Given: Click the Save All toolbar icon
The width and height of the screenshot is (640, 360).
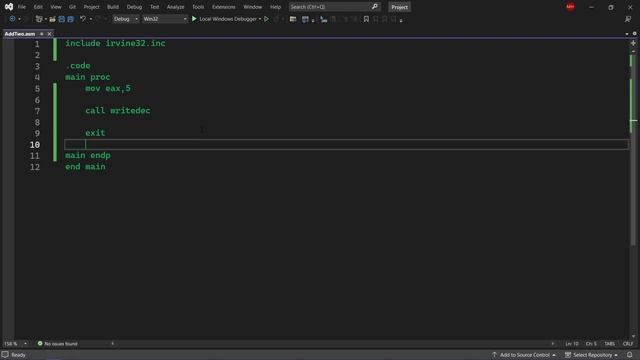Looking at the screenshot, I should coord(70,19).
